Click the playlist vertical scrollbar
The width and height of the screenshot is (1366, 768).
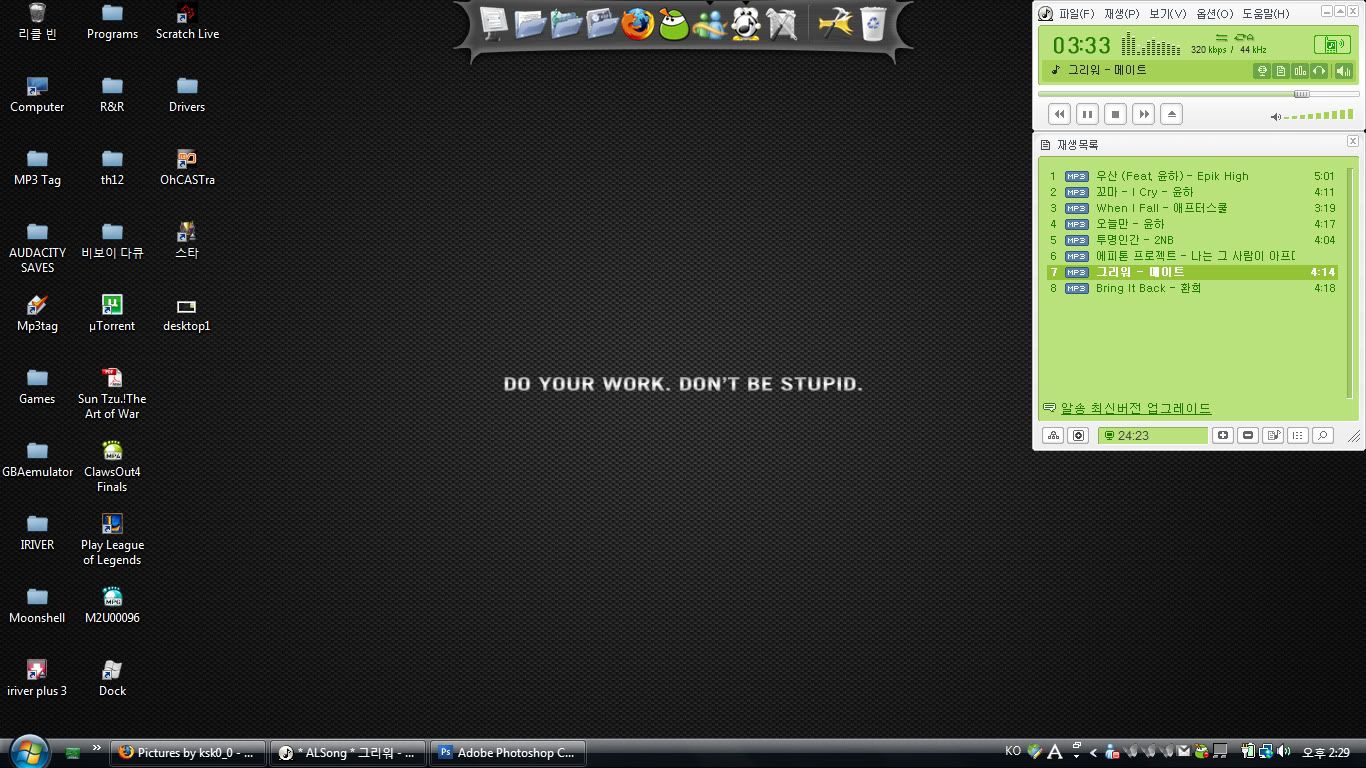pos(1350,283)
